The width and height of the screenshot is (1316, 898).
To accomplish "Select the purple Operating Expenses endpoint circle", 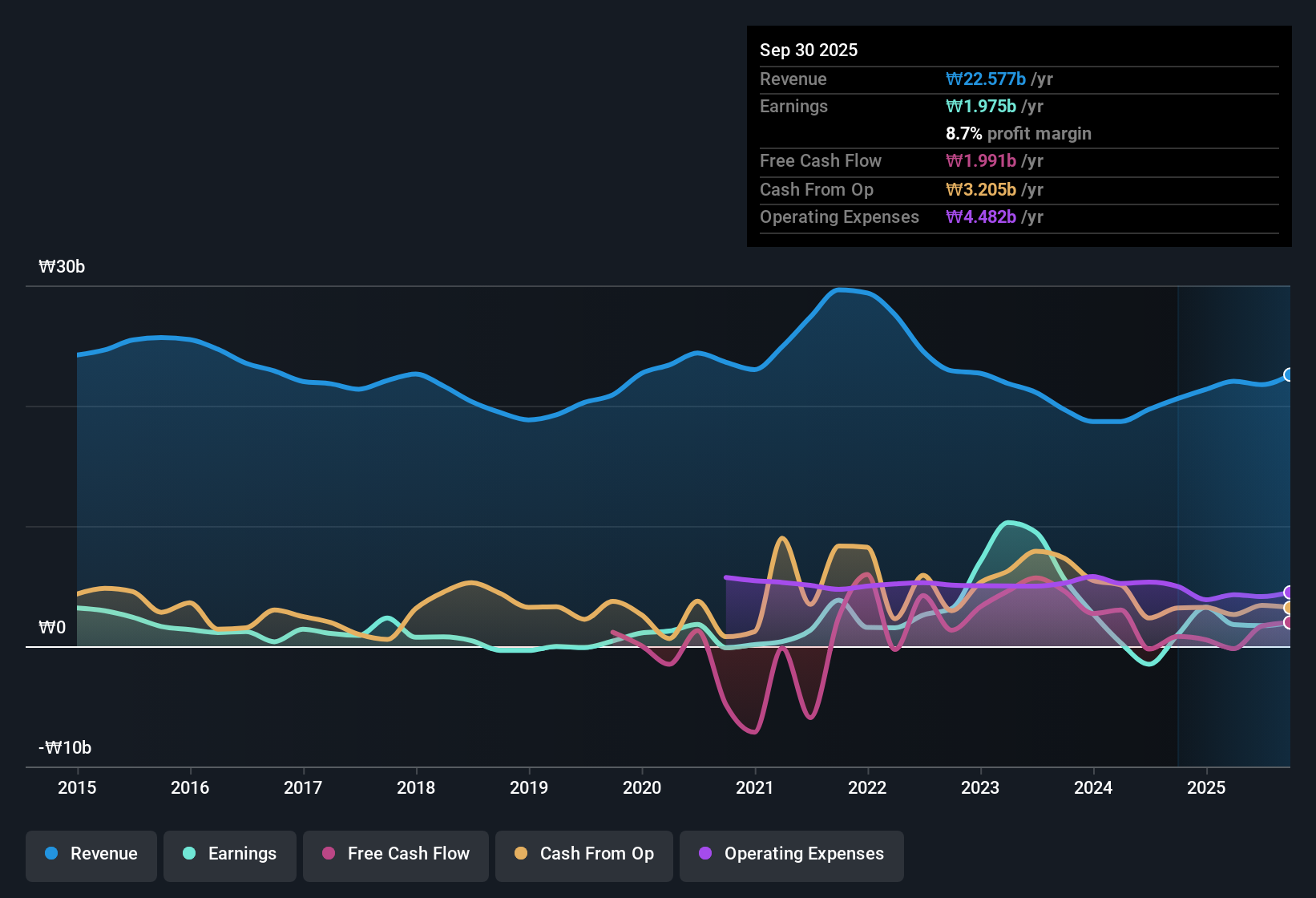I will 1288,593.
